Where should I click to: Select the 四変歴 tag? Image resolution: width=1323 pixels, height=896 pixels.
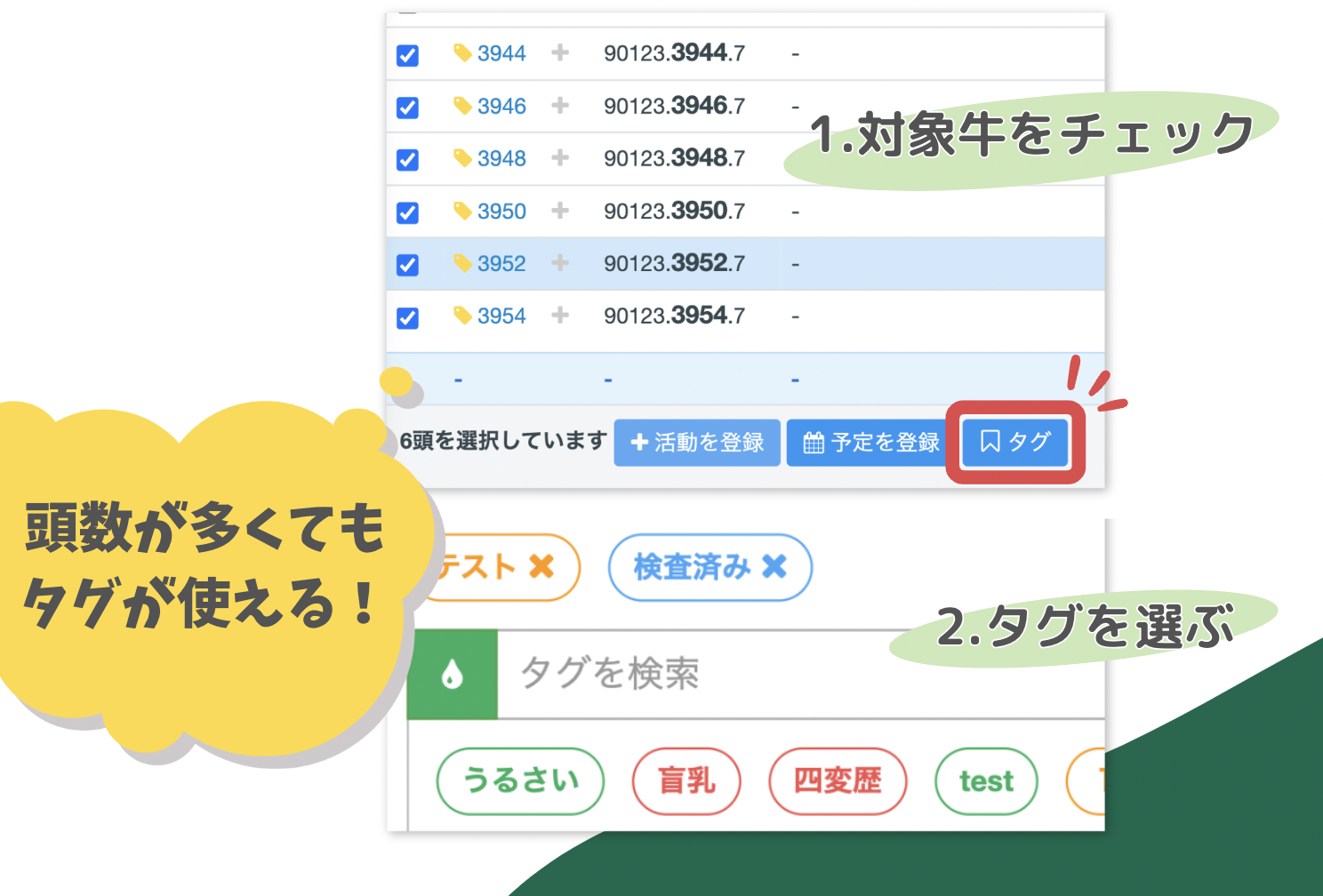point(838,781)
